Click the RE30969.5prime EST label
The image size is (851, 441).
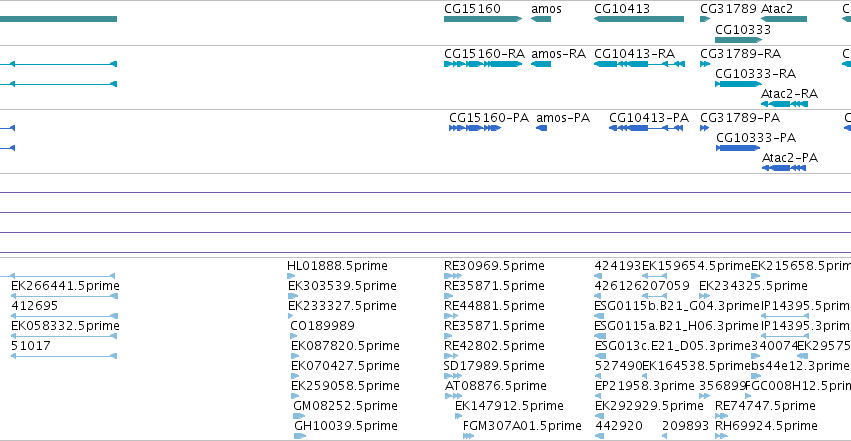coord(494,266)
